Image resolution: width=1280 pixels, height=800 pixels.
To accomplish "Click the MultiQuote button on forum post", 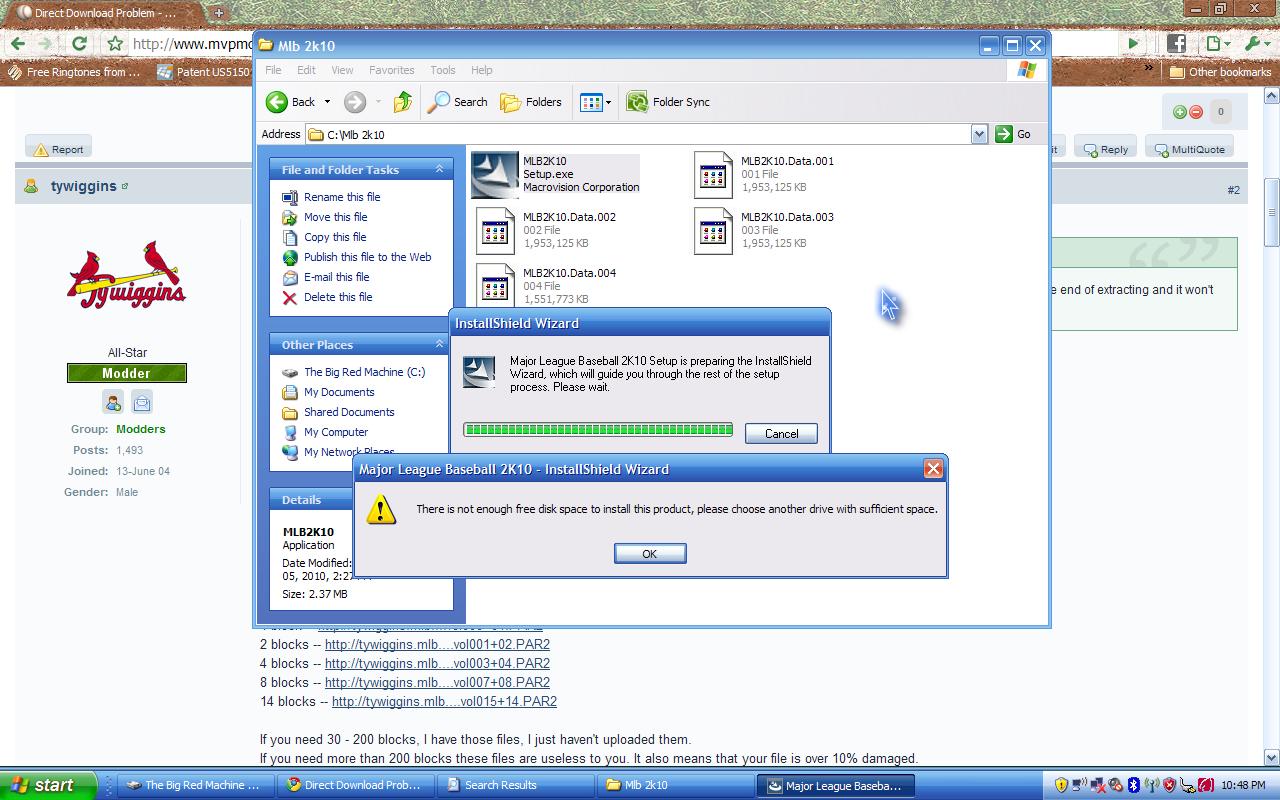I will pyautogui.click(x=1188, y=149).
